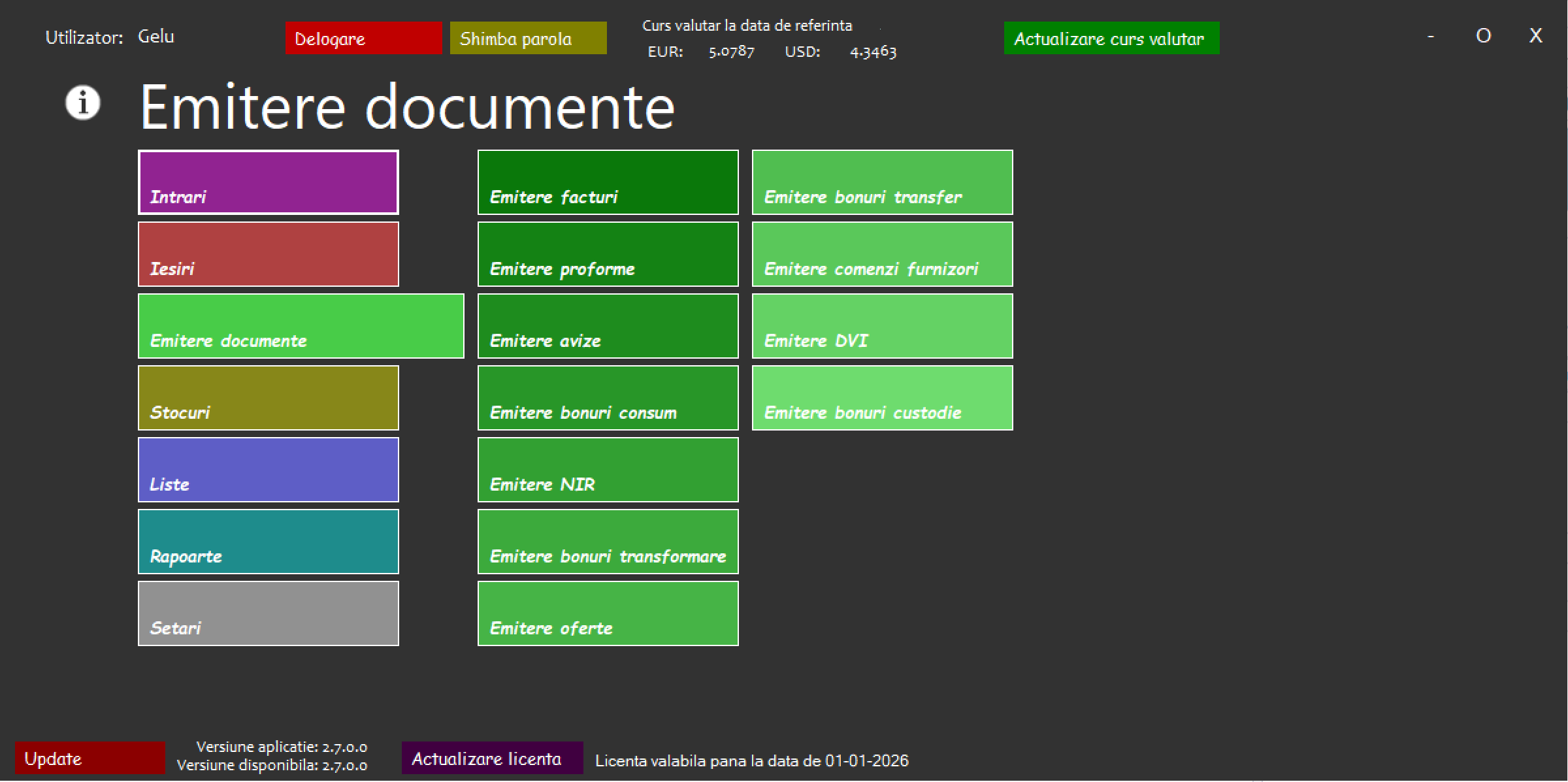The width and height of the screenshot is (1568, 782).
Task: Open the Rapoarte section
Action: tap(267, 542)
